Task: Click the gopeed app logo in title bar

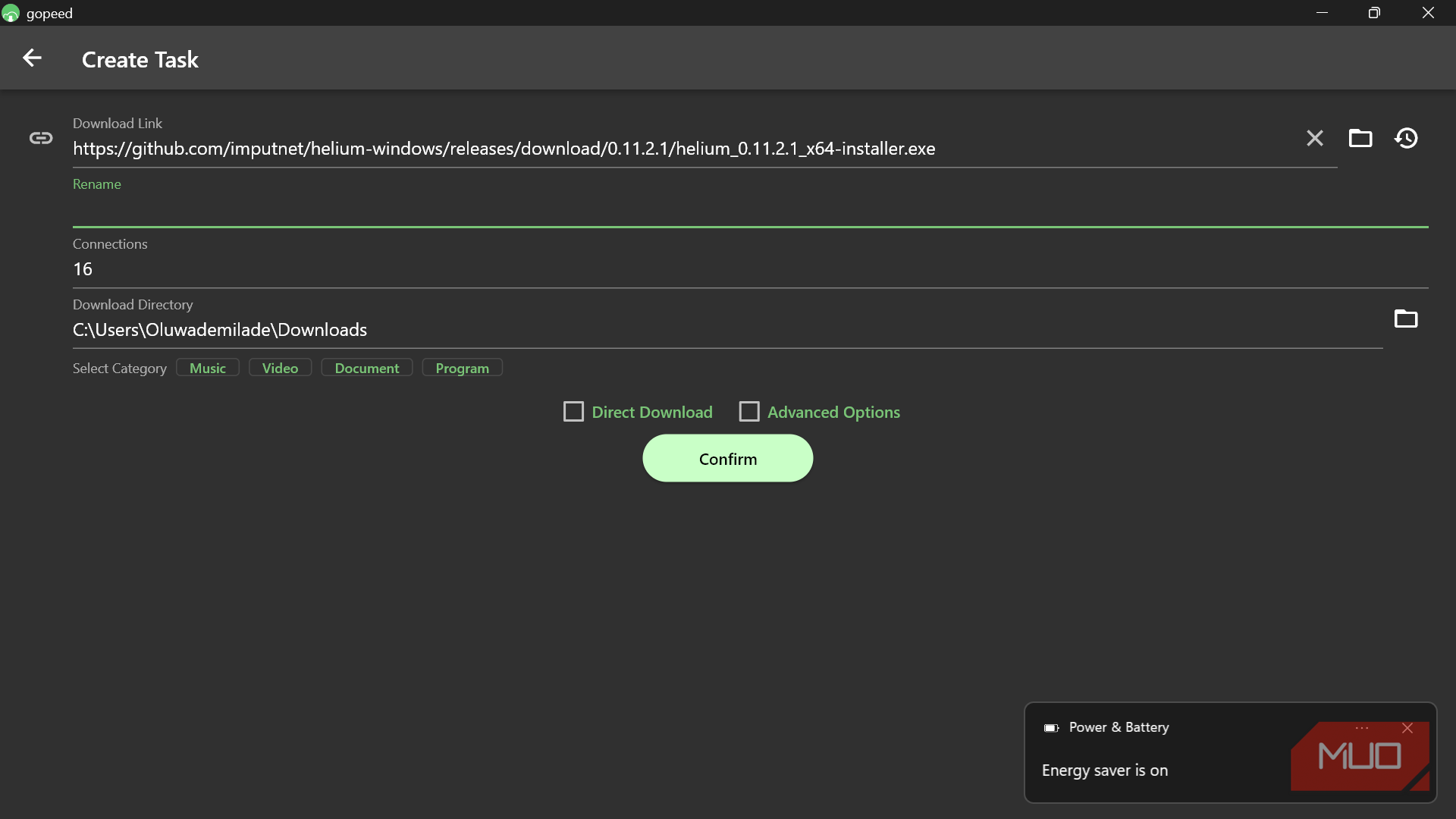Action: (x=11, y=14)
